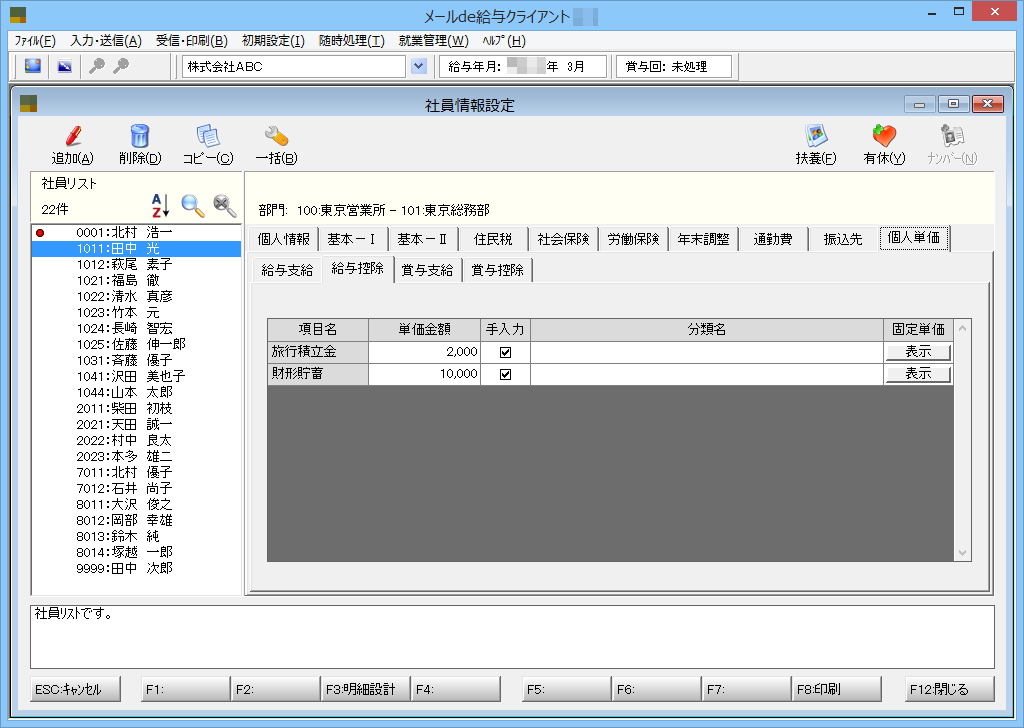The height and width of the screenshot is (728, 1024).
Task: Switch to the 労働保険 tab
Action: click(633, 239)
